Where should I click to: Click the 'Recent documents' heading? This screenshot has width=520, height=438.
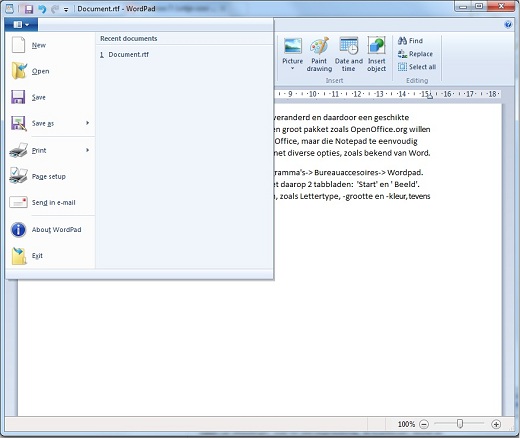129,38
